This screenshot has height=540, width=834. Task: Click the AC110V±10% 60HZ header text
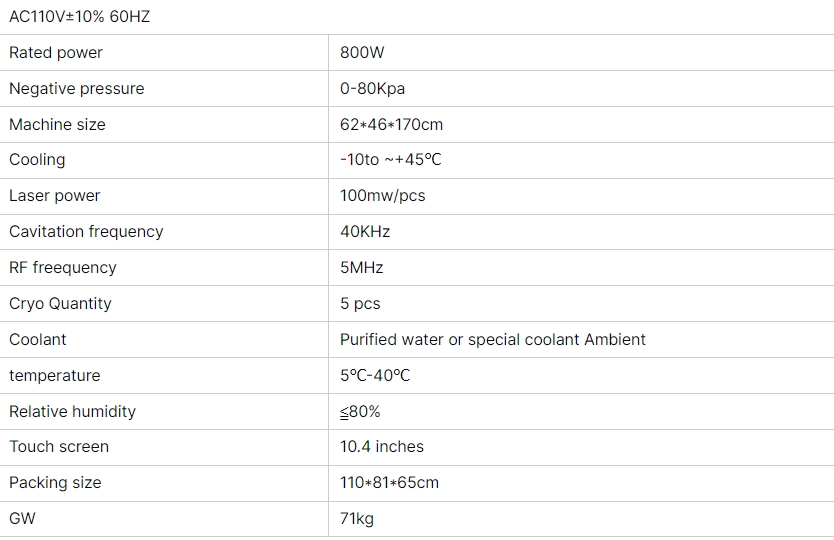[79, 16]
